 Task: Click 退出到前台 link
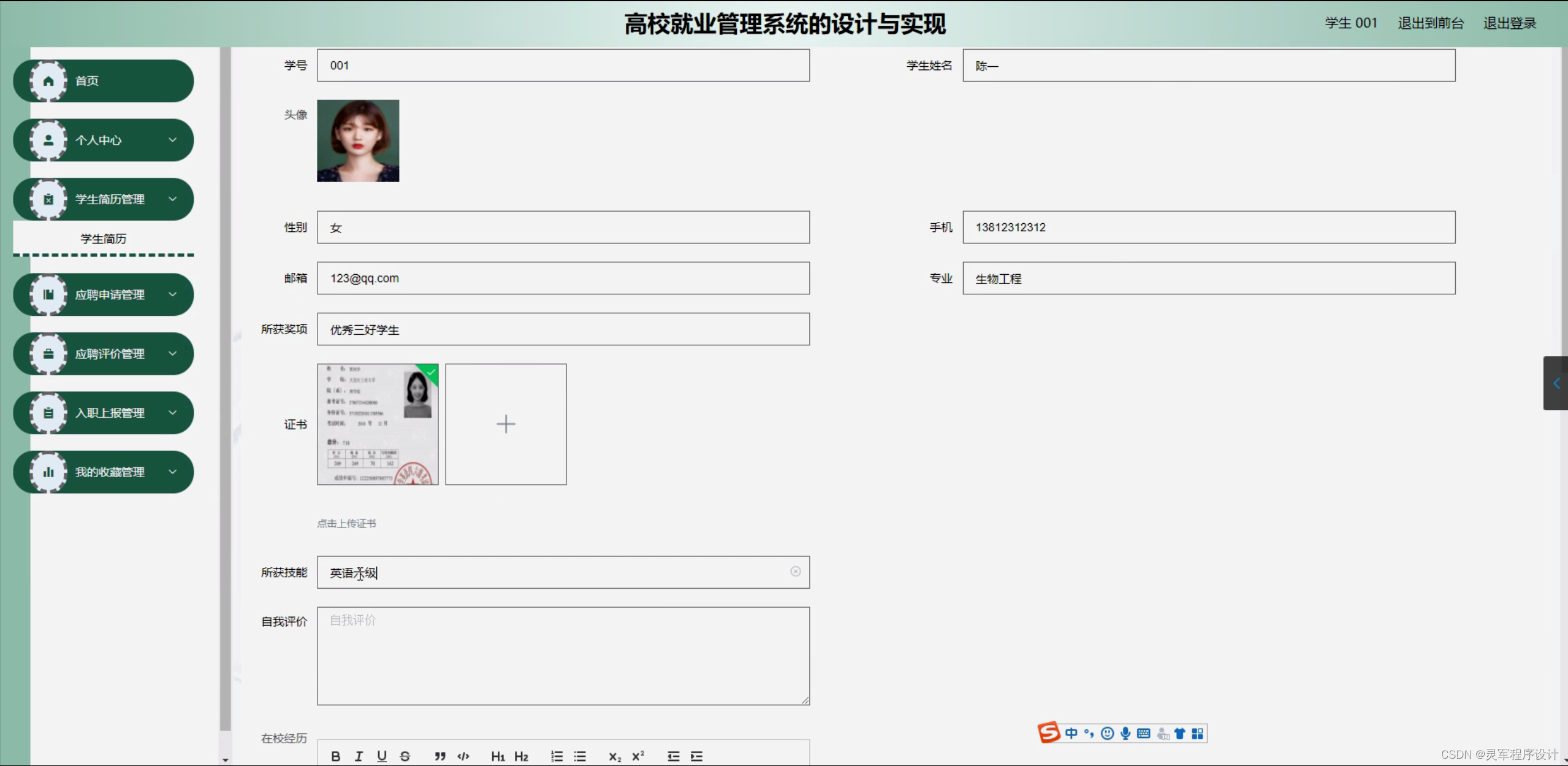click(1430, 23)
